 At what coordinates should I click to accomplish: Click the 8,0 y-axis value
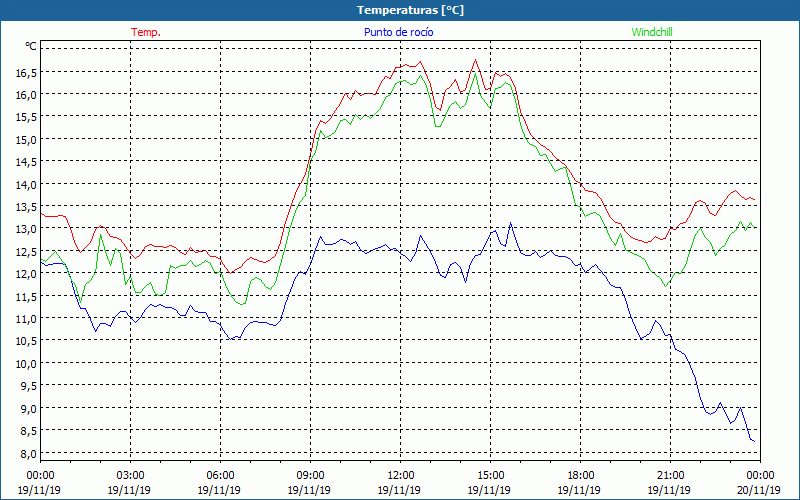(x=29, y=454)
